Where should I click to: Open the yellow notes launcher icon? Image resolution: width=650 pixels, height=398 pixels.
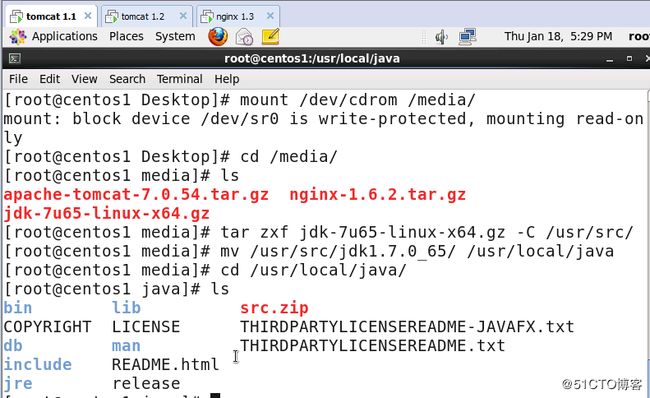point(271,36)
